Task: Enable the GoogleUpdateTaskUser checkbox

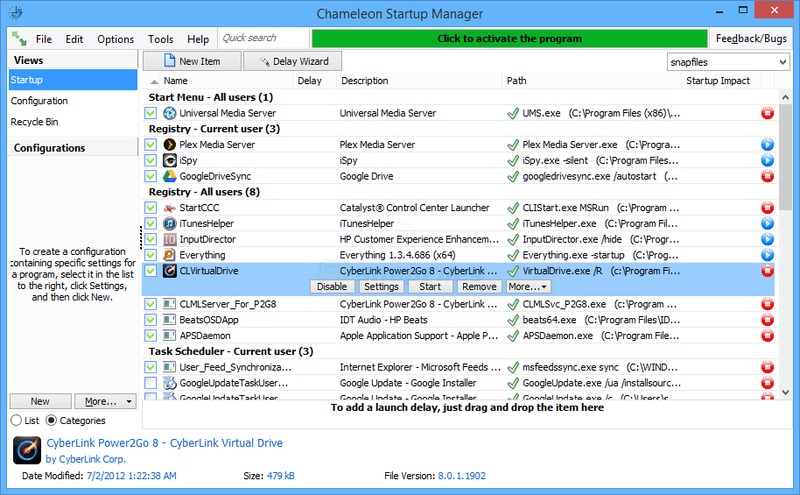Action: (150, 383)
